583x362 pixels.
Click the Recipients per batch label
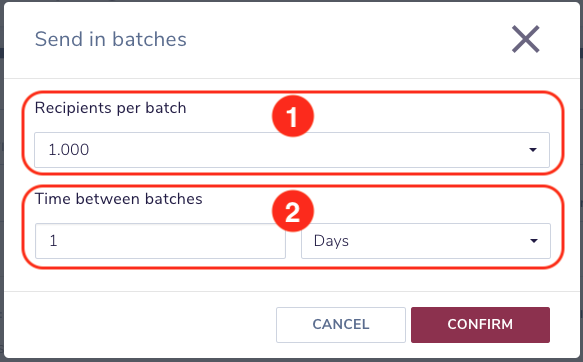tap(110, 108)
